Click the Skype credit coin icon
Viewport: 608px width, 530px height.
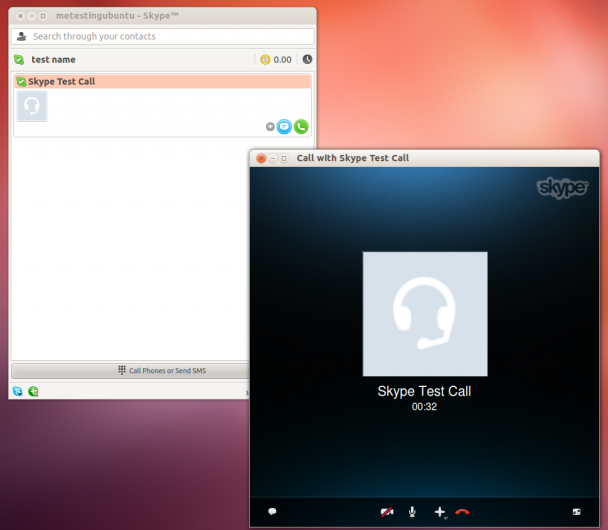coord(265,60)
